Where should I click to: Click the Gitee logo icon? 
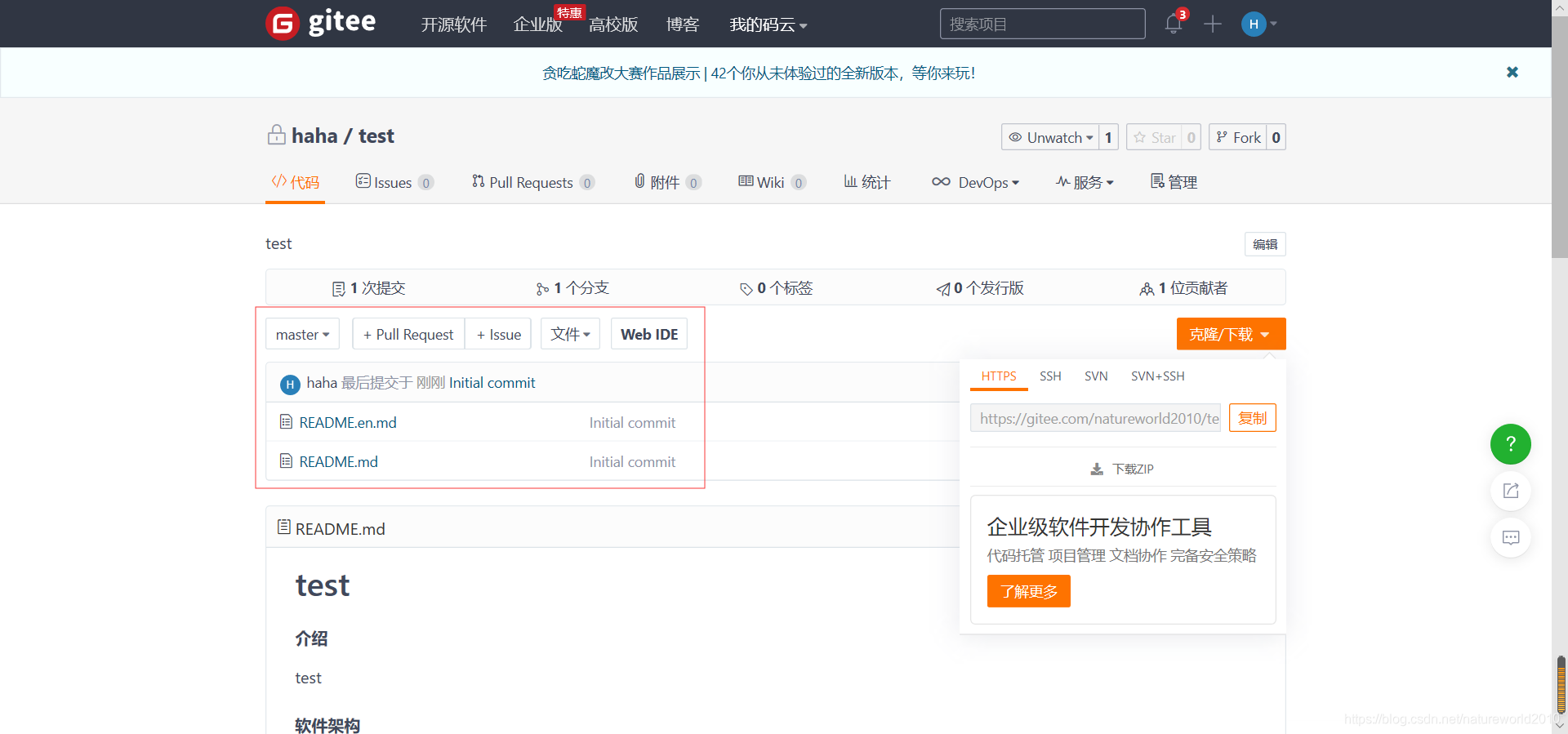(x=283, y=24)
